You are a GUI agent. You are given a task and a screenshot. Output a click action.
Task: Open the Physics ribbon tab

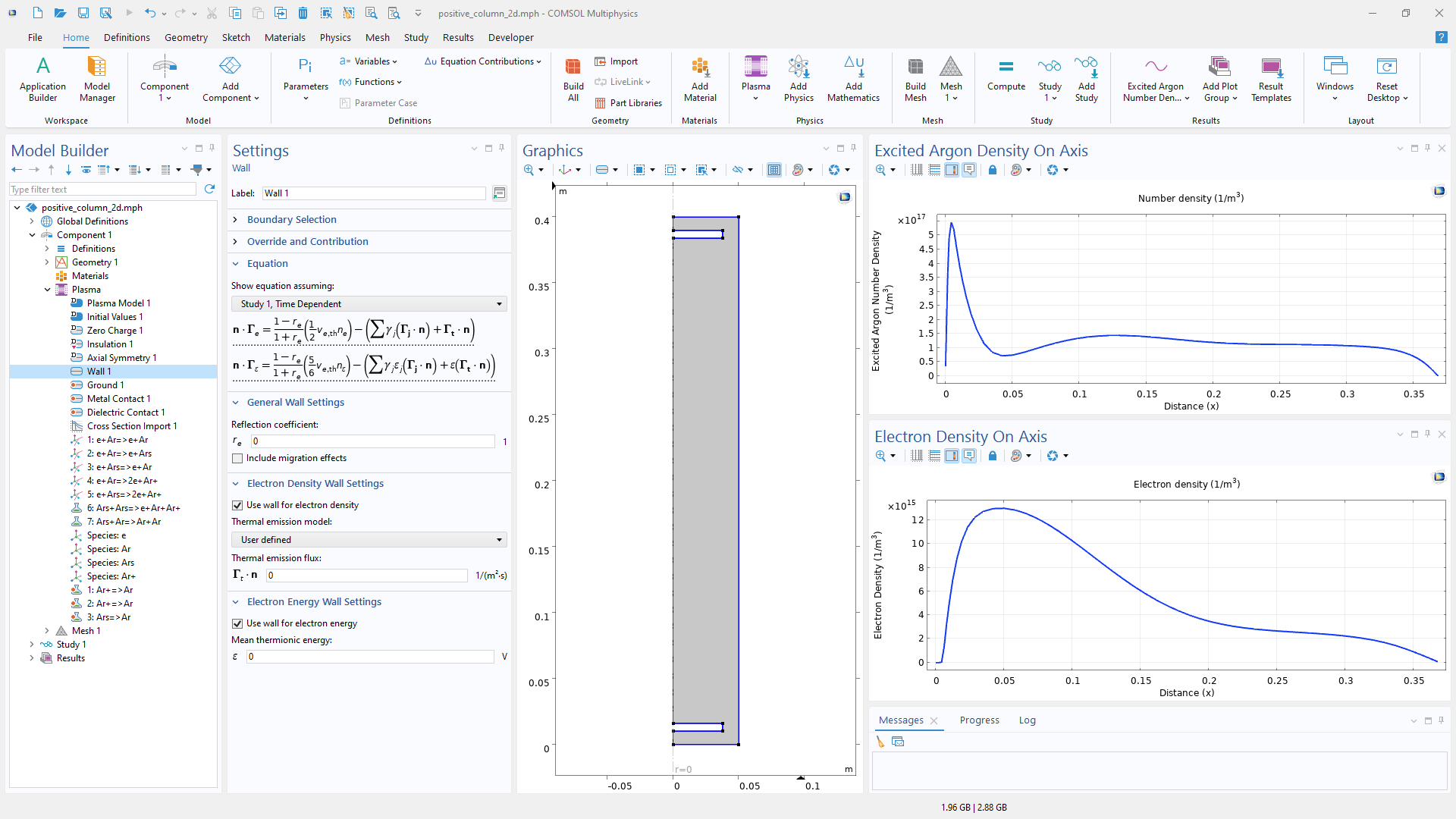point(334,37)
